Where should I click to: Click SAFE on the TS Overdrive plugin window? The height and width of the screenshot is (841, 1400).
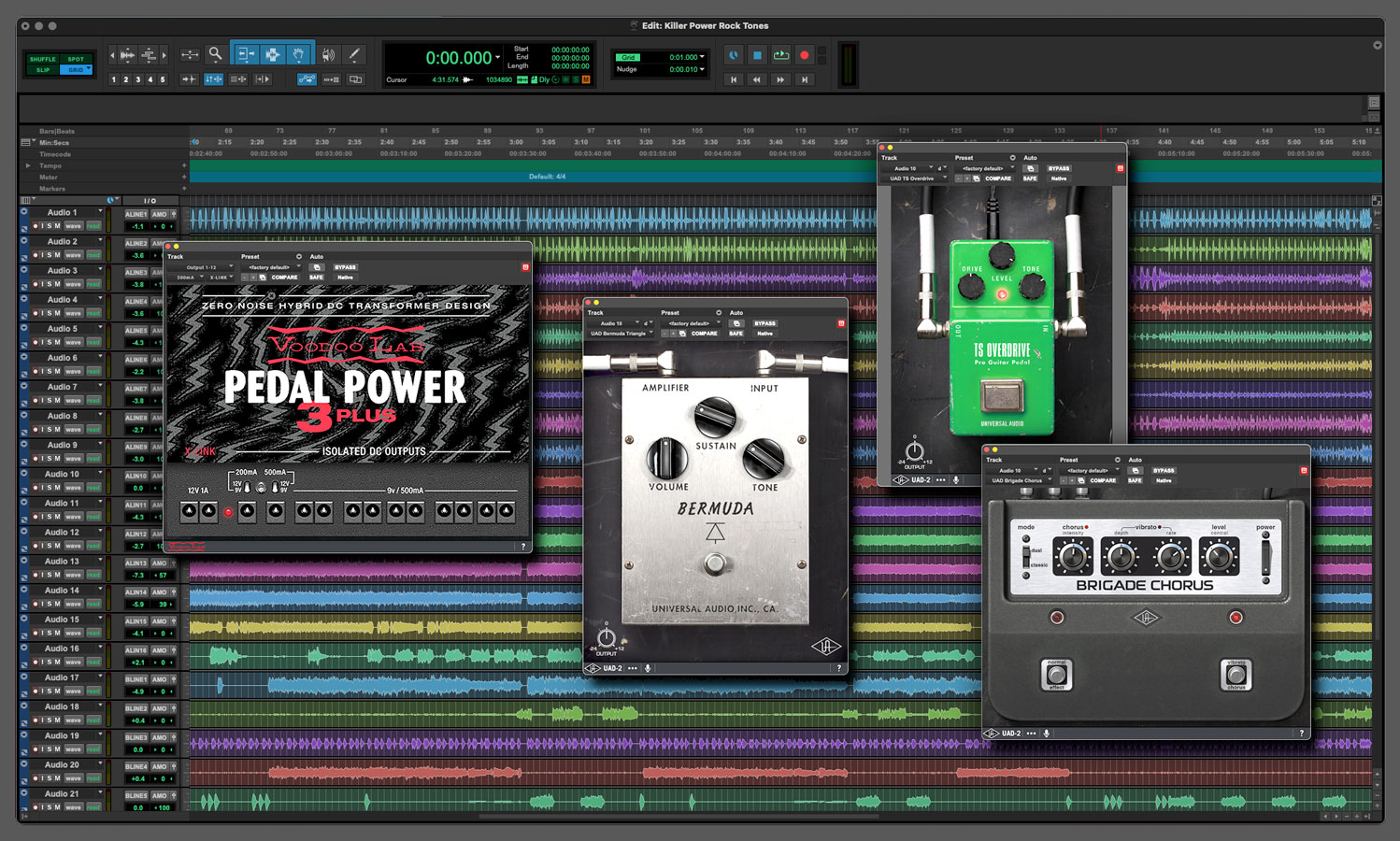tap(1030, 178)
